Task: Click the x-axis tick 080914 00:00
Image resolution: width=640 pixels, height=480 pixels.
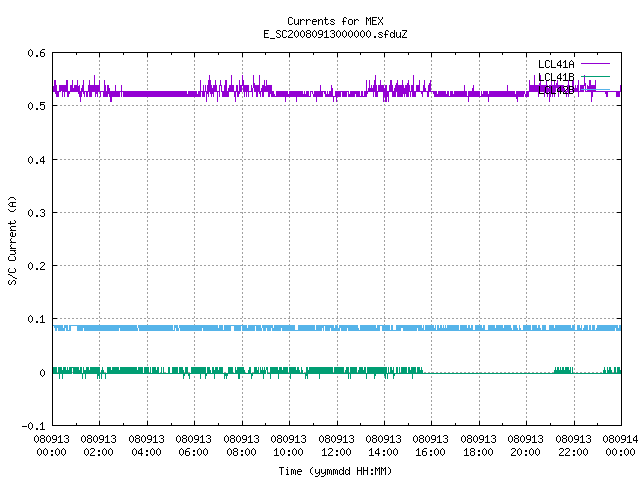Action: click(x=620, y=446)
